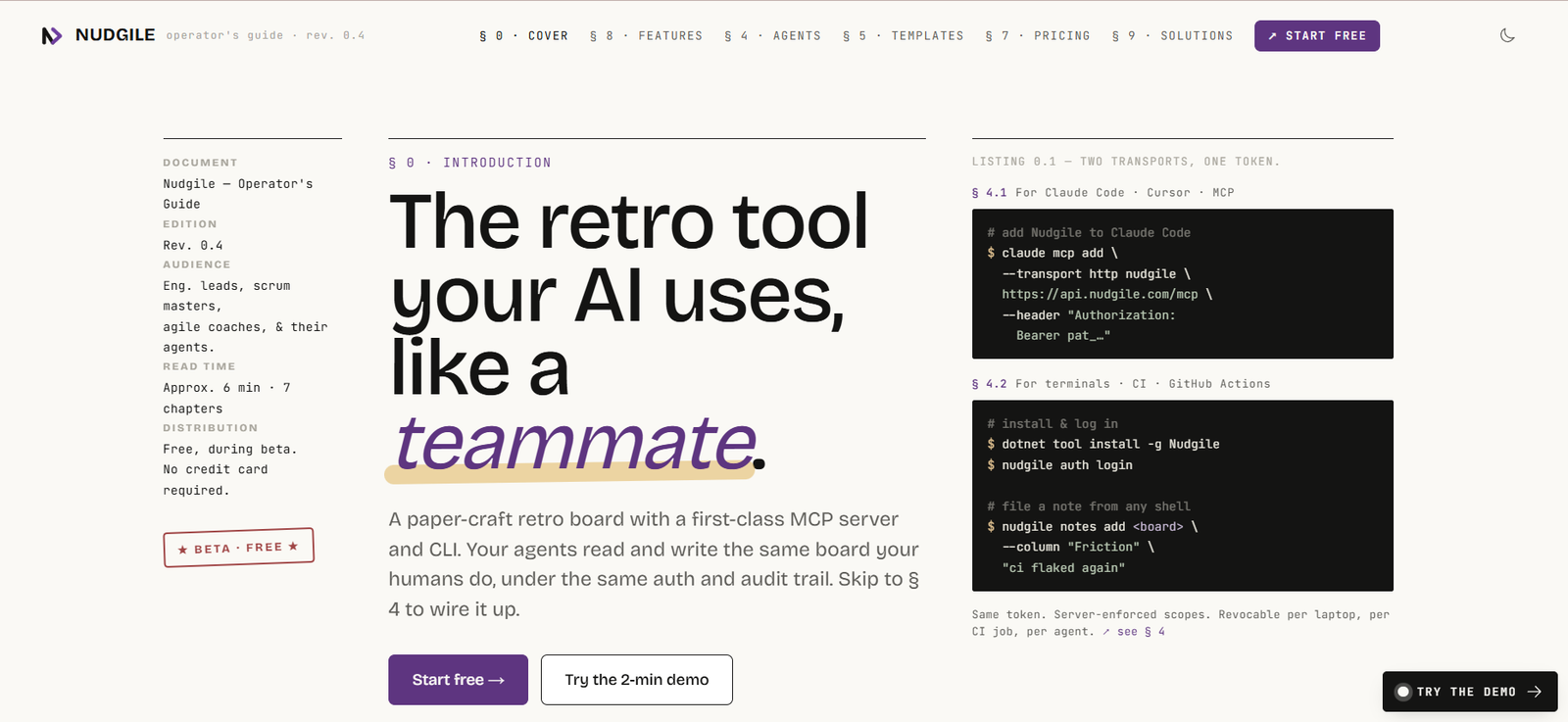Click Try the 2-min demo button
The width and height of the screenshot is (1568, 722).
636,680
